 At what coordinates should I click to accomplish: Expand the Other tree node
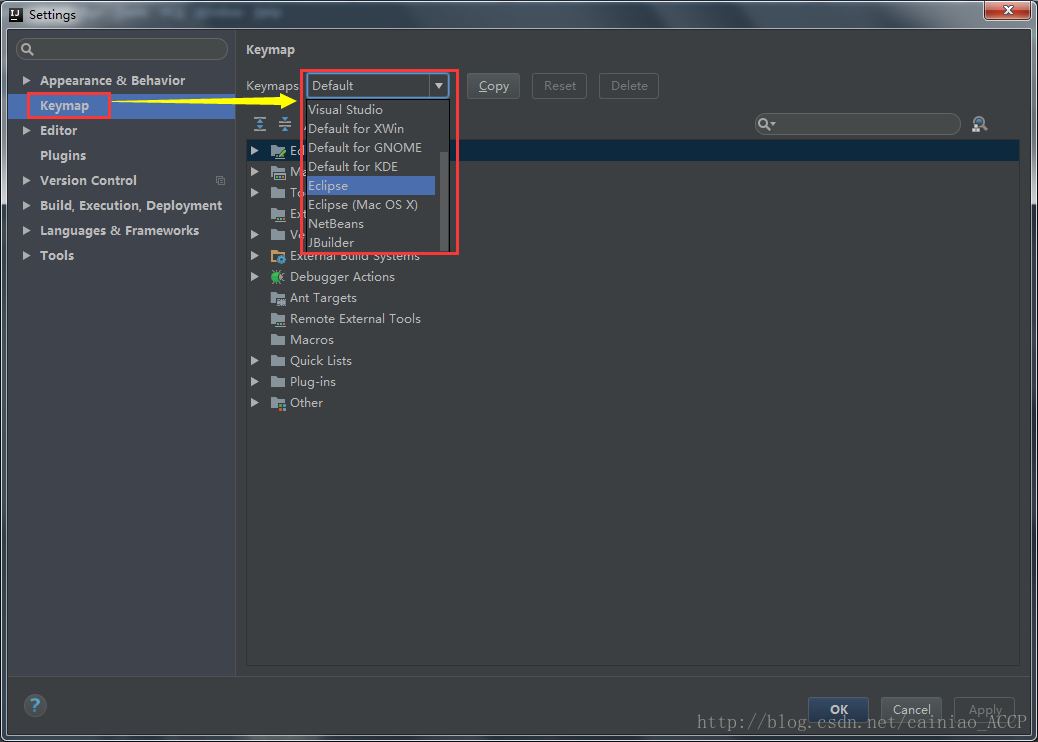[255, 402]
